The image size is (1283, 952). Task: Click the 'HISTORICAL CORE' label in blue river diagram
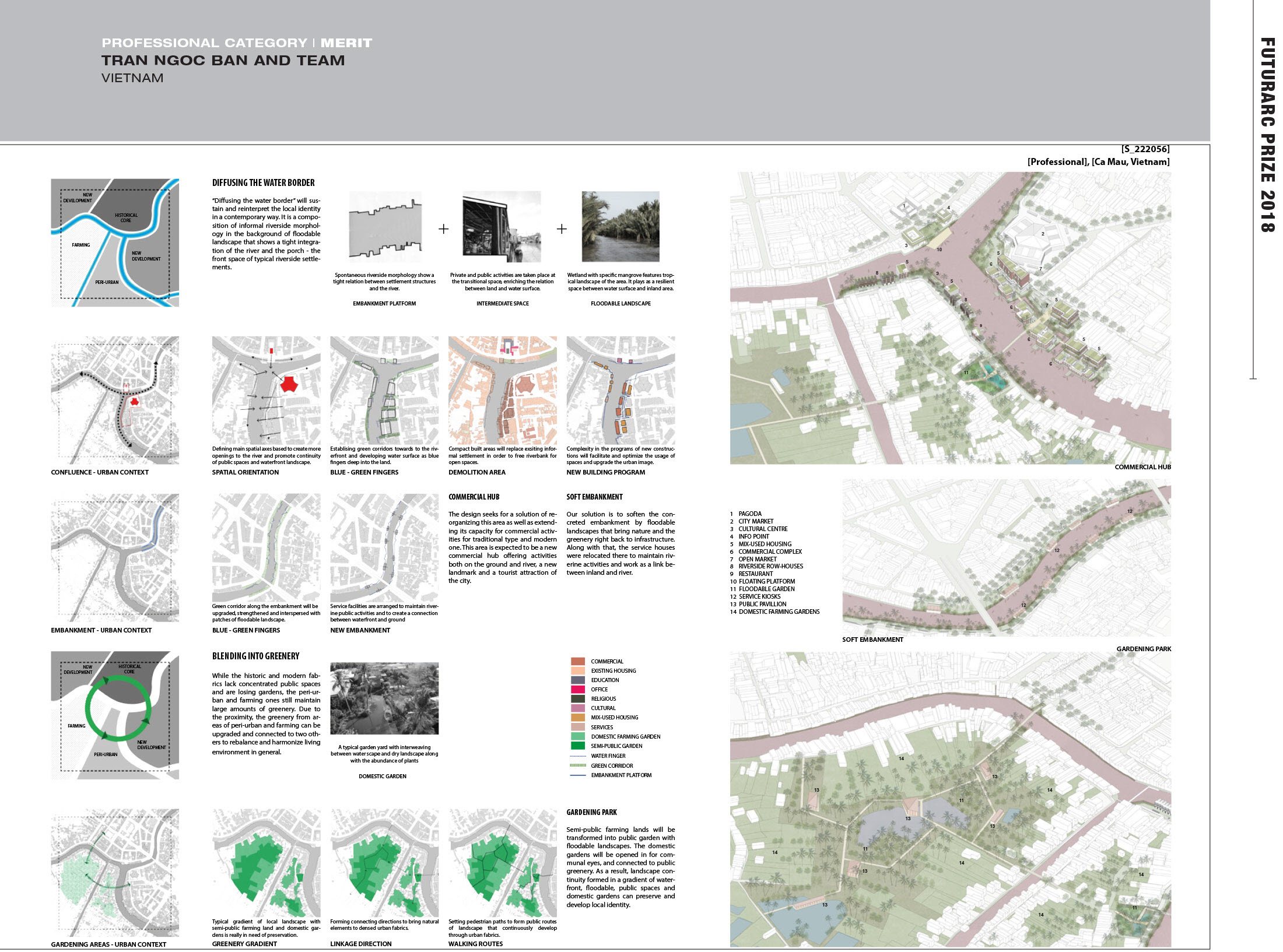pyautogui.click(x=126, y=218)
